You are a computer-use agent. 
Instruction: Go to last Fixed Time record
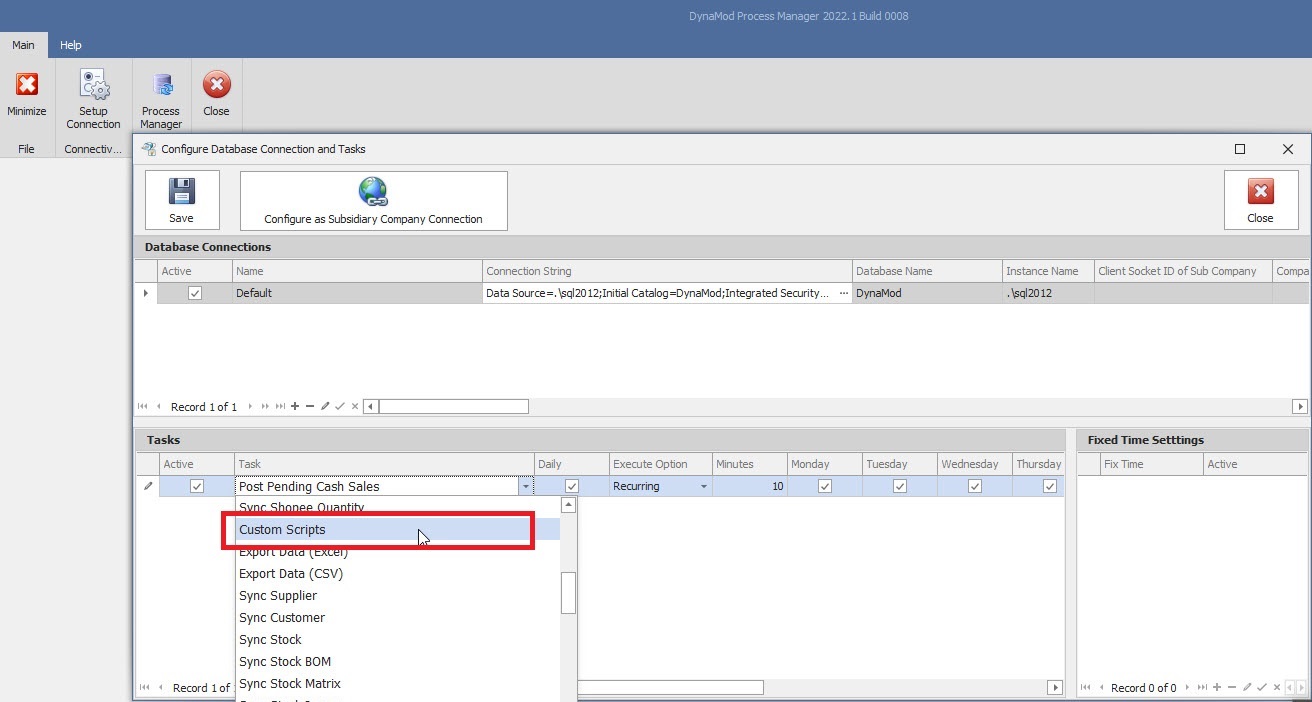[1202, 687]
